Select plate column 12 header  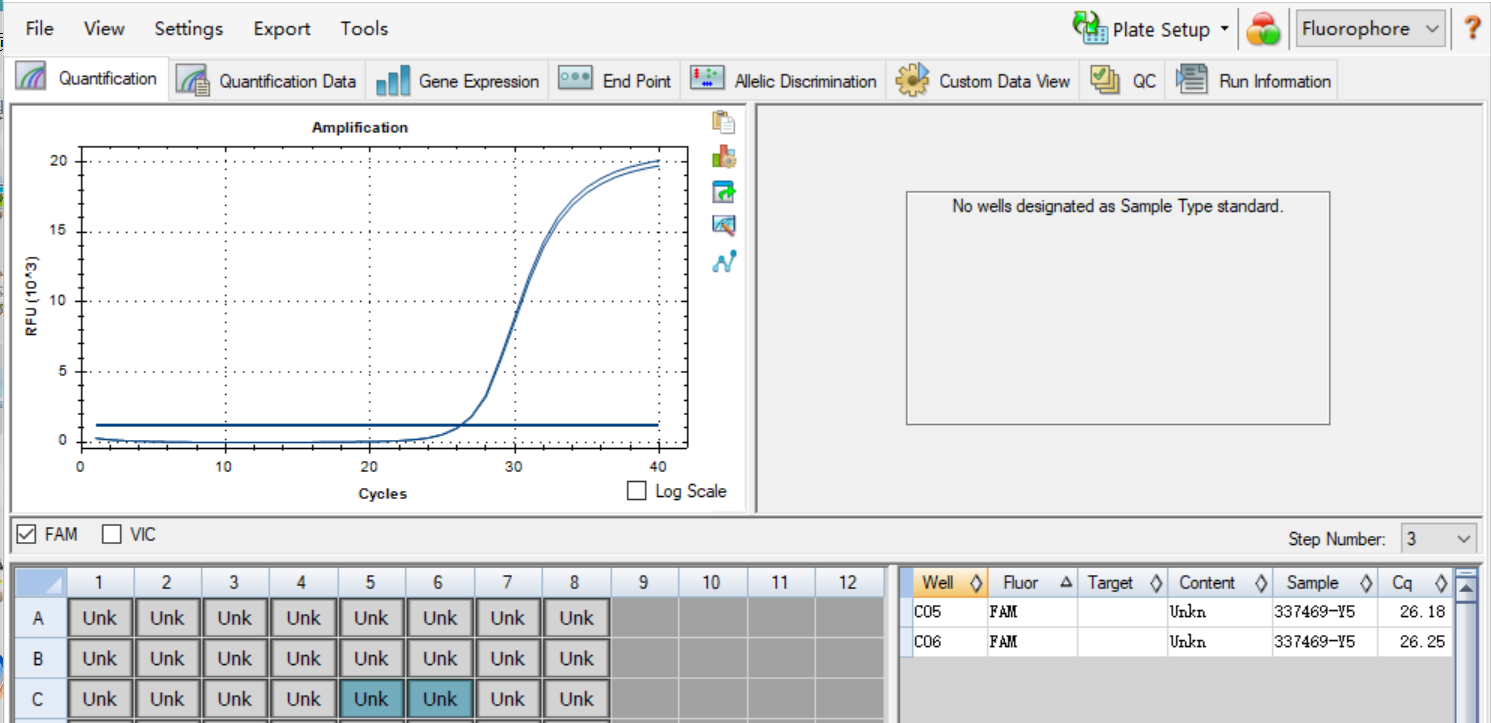[848, 582]
